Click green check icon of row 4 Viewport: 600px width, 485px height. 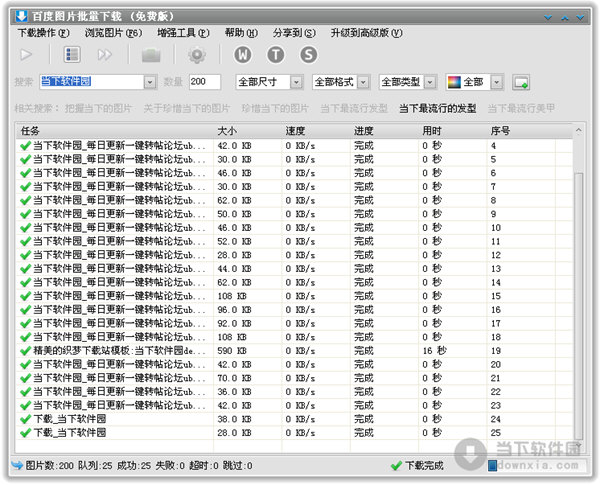[x=25, y=146]
